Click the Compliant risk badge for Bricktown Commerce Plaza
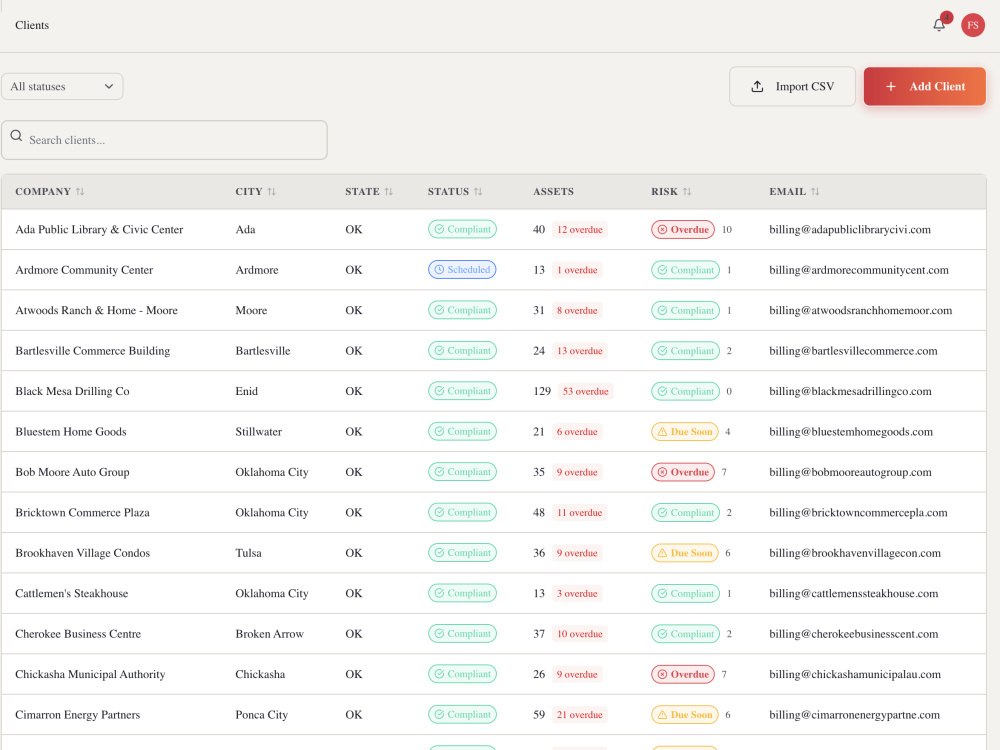 click(685, 513)
